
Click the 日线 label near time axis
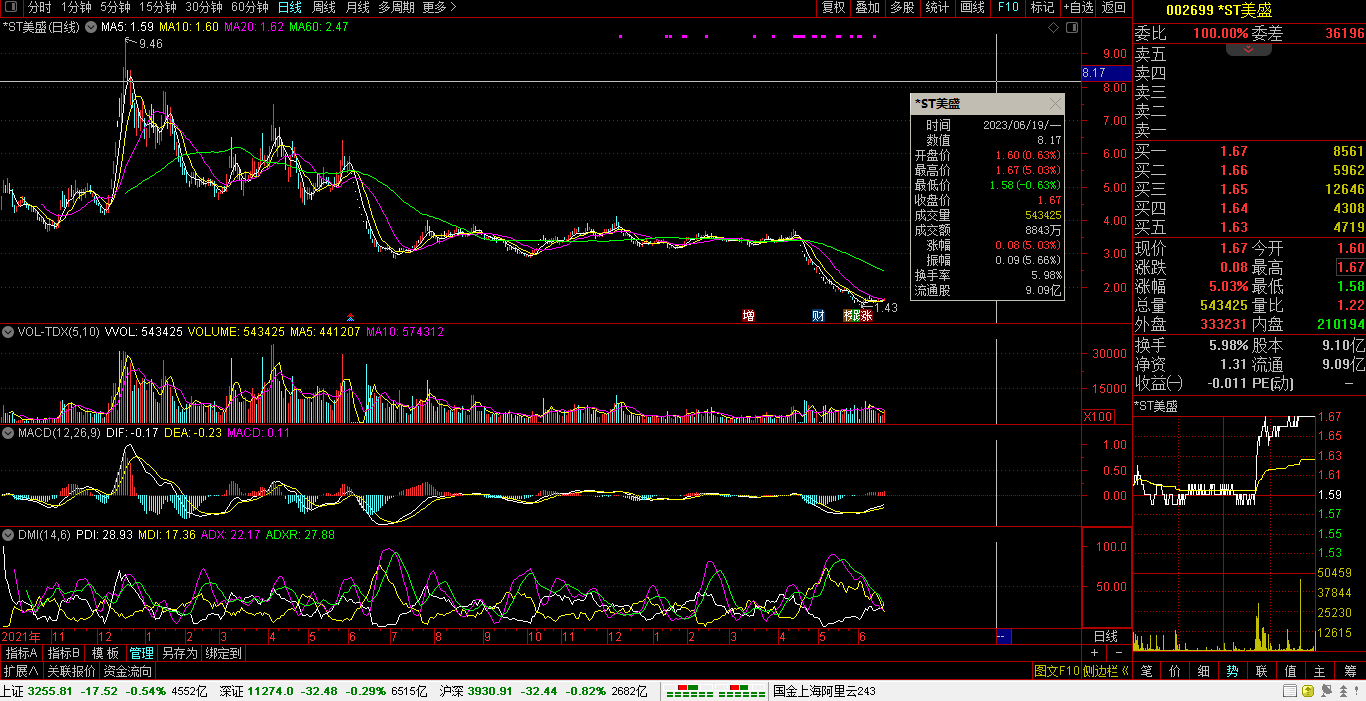(1106, 636)
